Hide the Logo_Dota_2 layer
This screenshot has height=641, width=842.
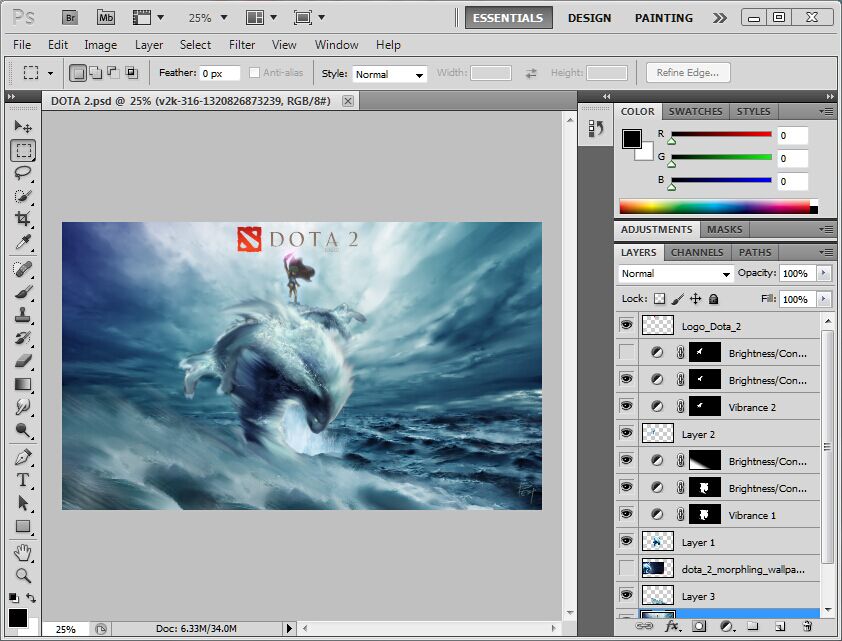click(626, 325)
